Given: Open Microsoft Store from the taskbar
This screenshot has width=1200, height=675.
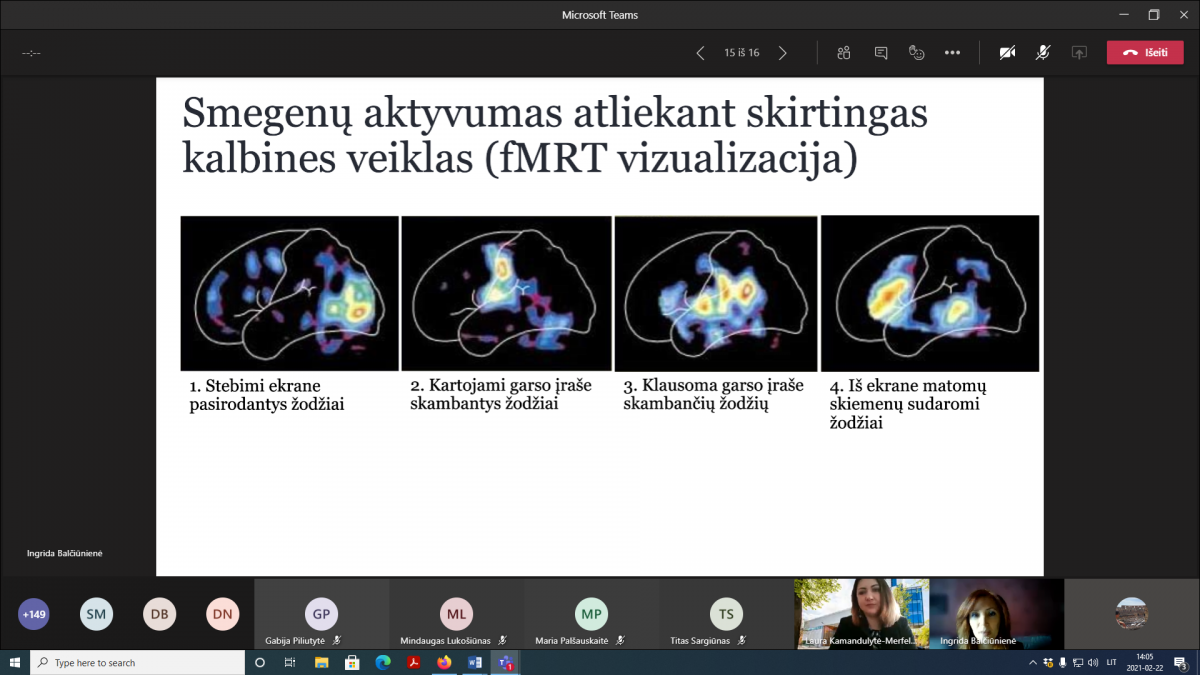Looking at the screenshot, I should 352,662.
